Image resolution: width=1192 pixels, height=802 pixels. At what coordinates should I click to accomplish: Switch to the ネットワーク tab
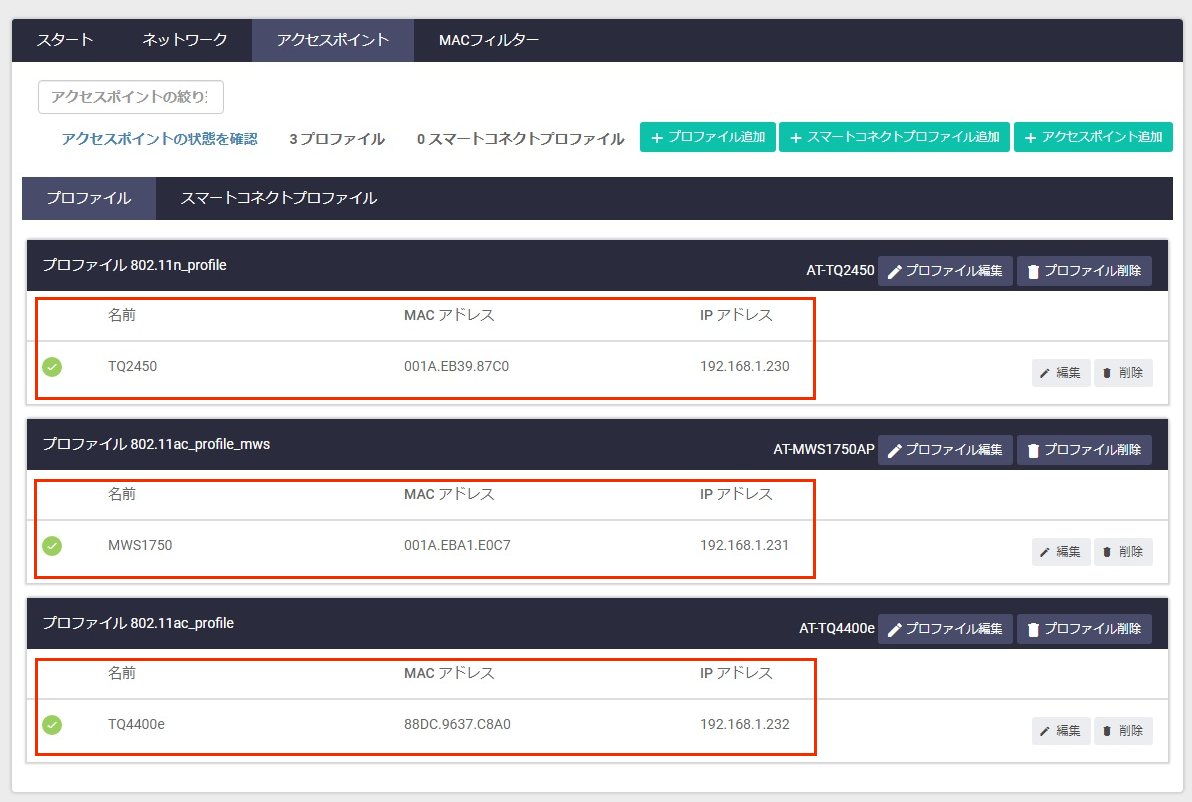185,40
